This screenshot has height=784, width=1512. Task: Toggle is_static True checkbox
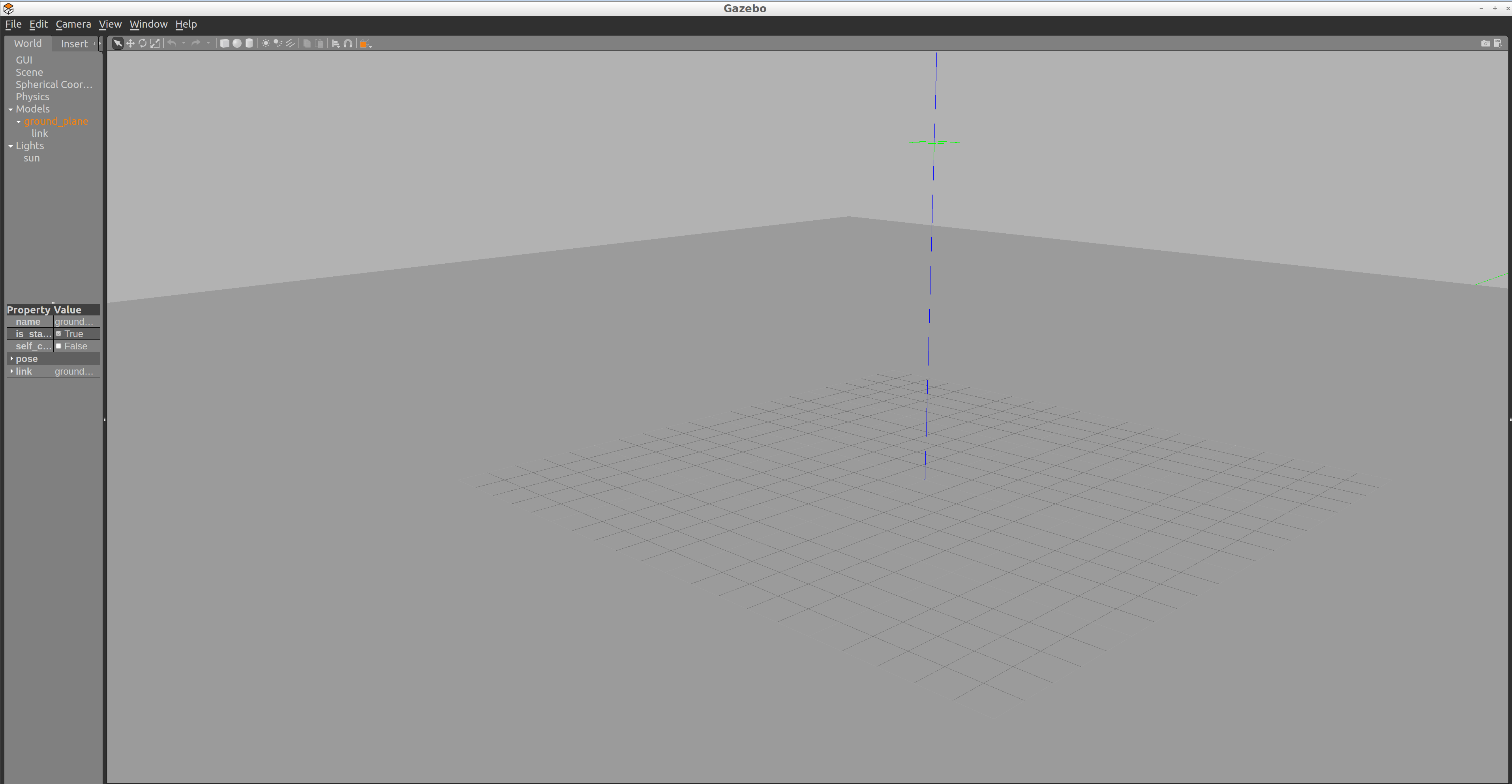[x=58, y=333]
